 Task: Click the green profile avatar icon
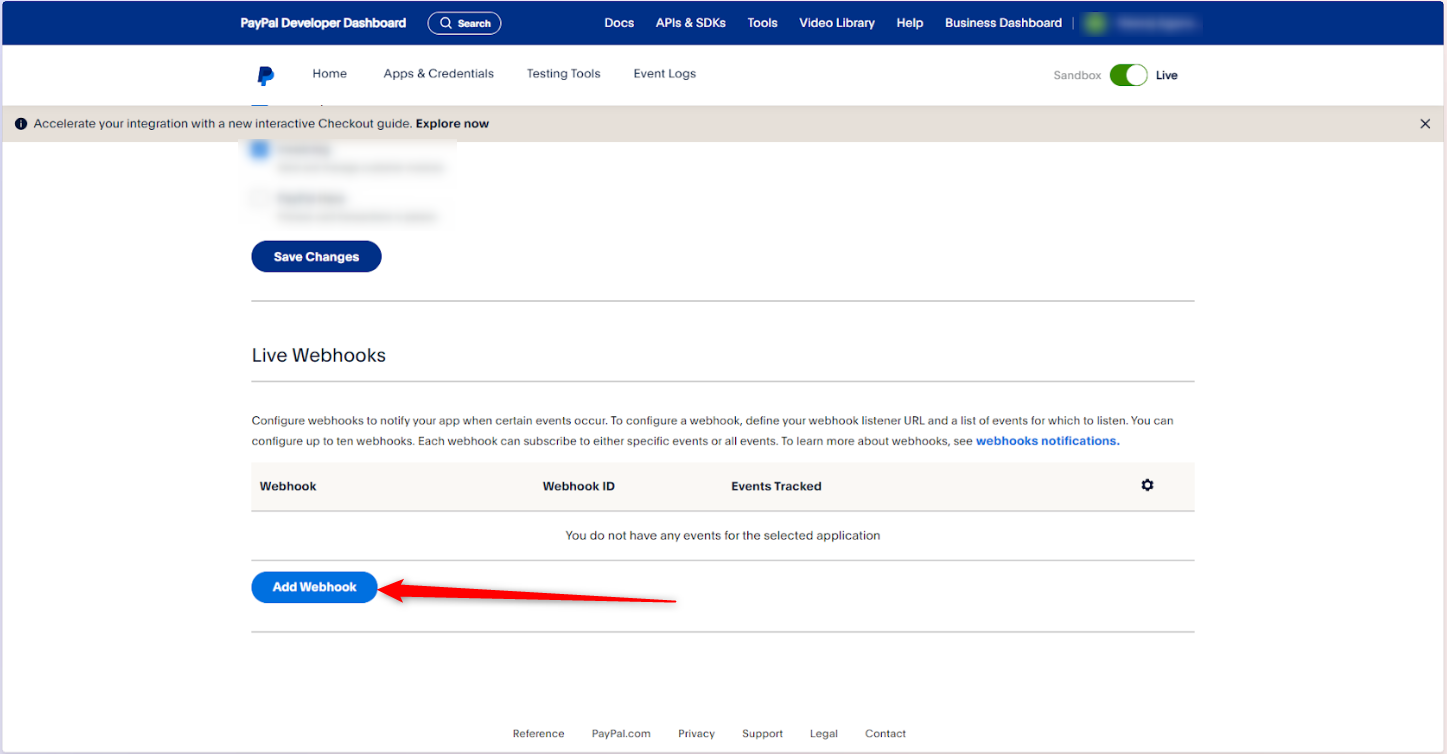(1096, 23)
